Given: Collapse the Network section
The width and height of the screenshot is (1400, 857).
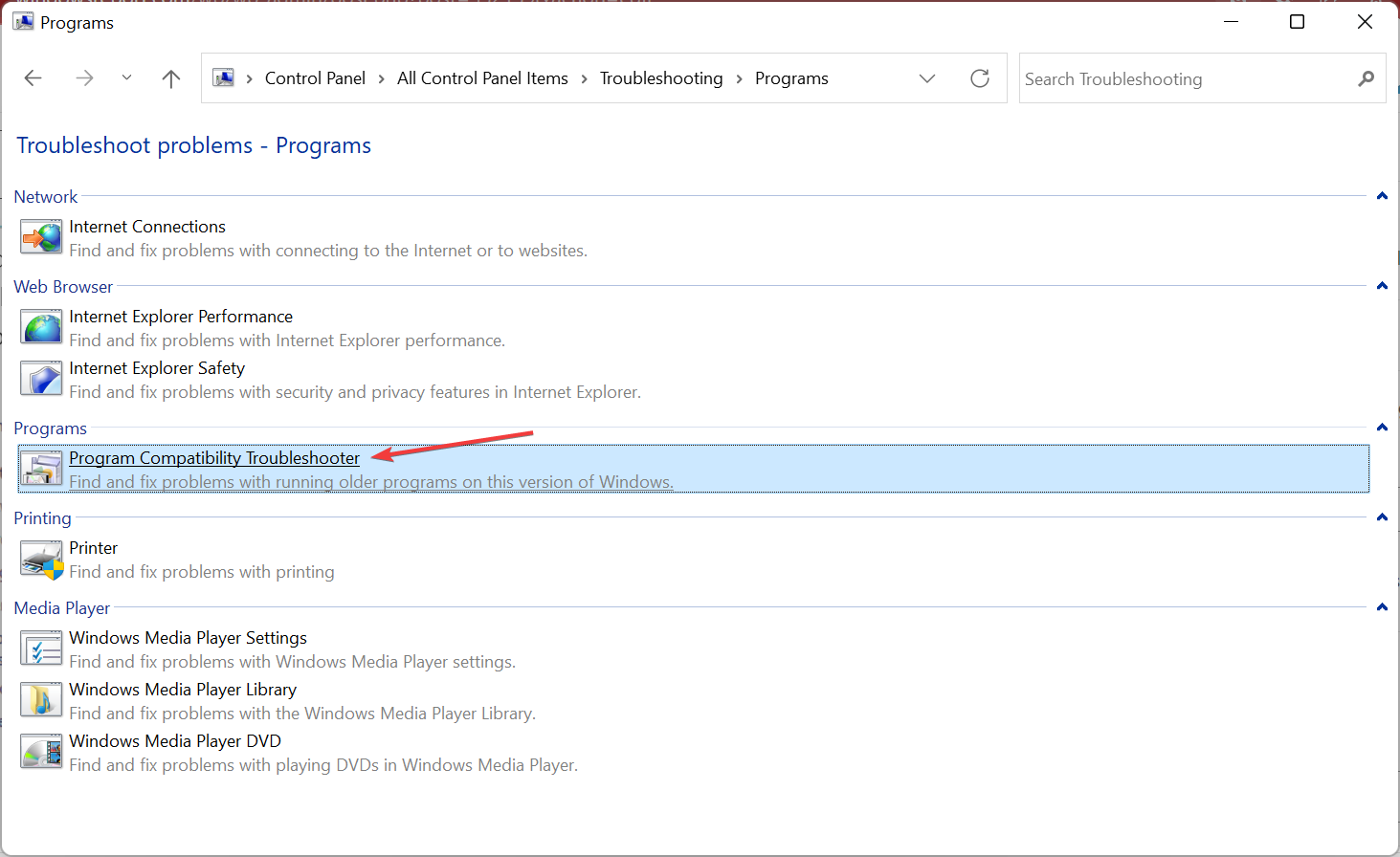Looking at the screenshot, I should click(1381, 196).
